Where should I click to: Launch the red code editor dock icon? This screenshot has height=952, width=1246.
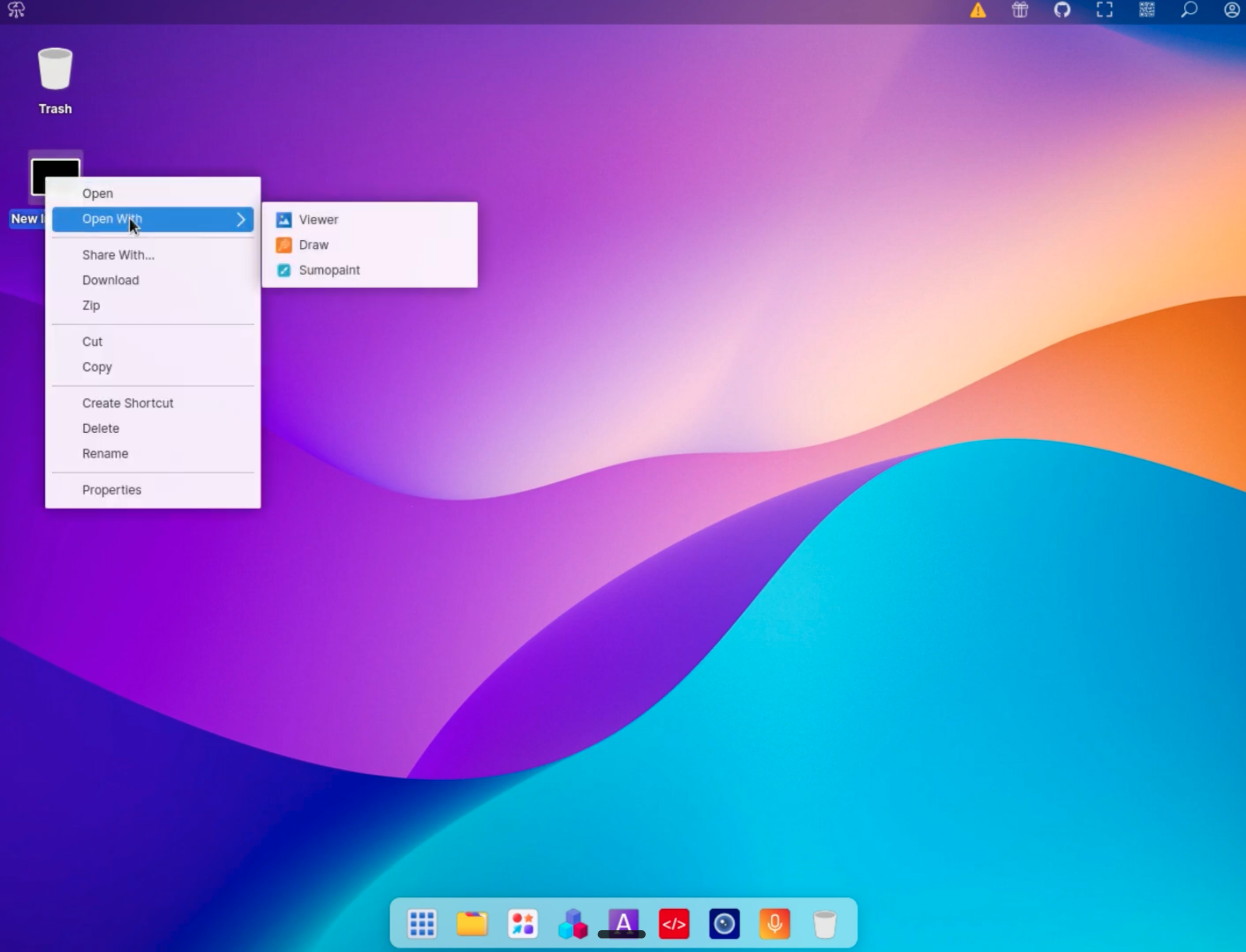[674, 924]
